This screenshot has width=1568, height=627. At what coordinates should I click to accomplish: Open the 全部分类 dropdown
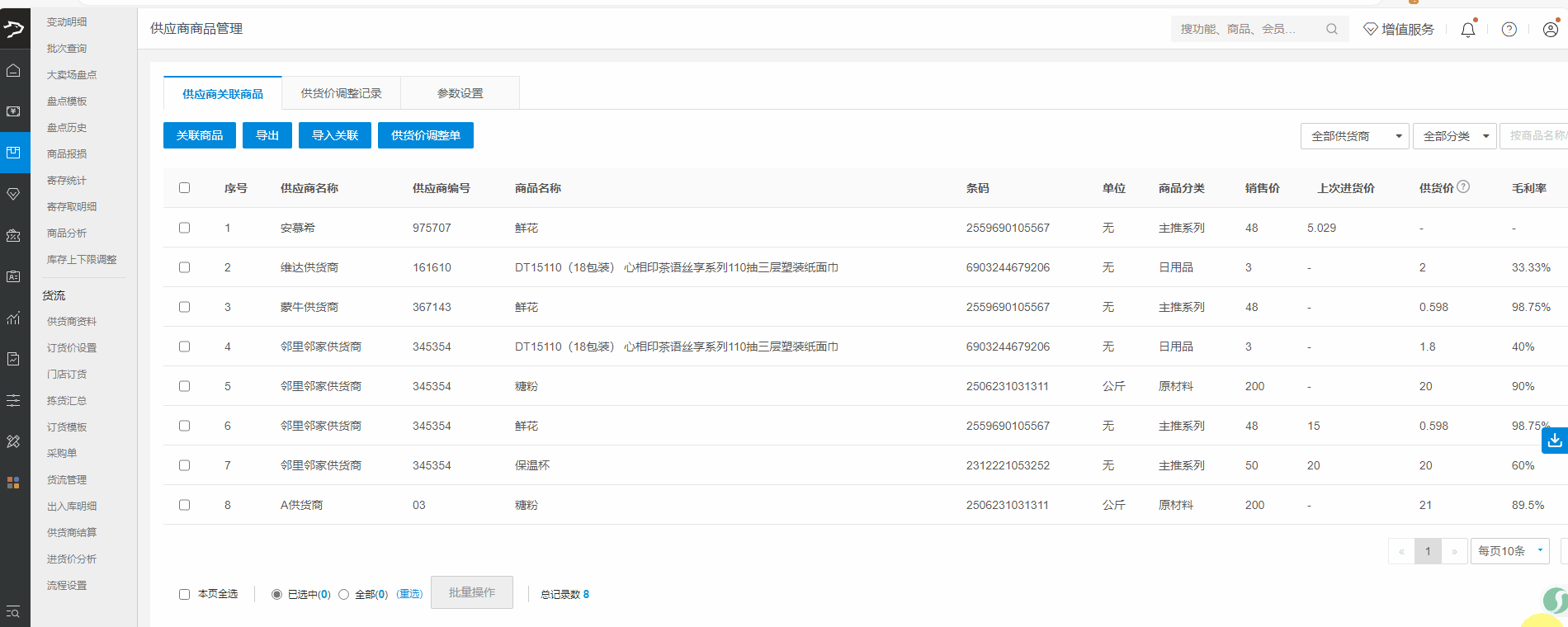[x=1454, y=136]
